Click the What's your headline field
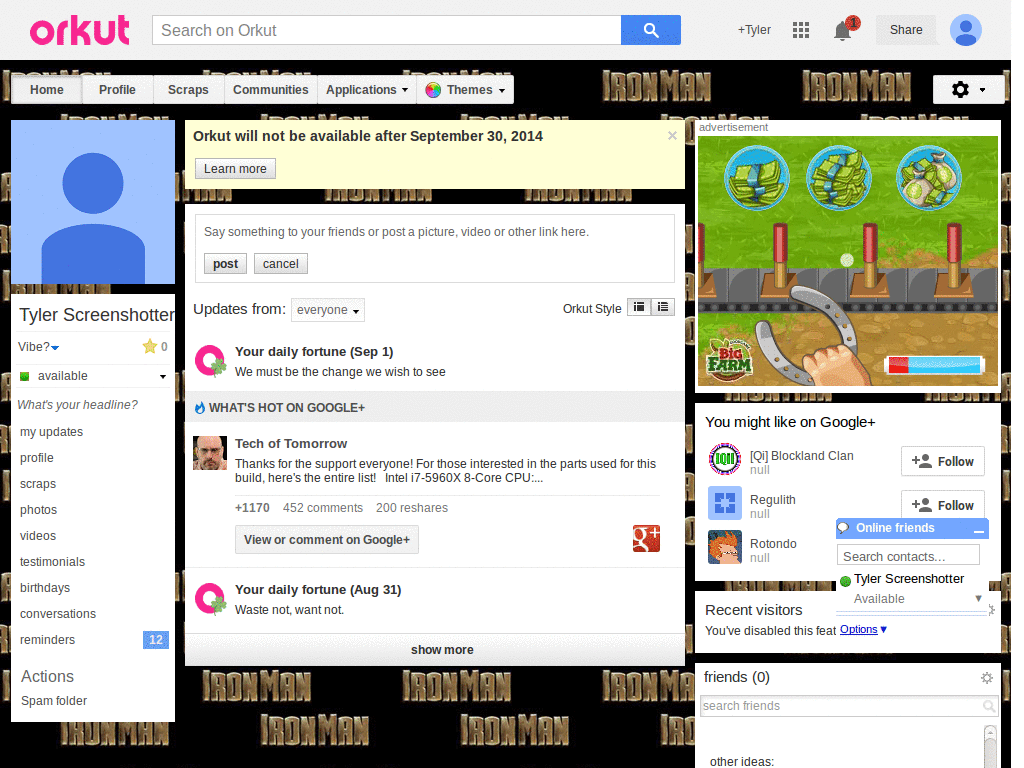The image size is (1024, 768). (x=78, y=405)
